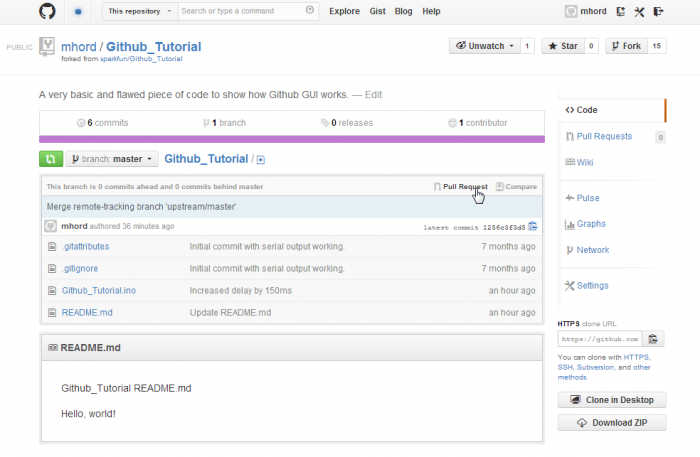Expand the Unwatch dropdown button
This screenshot has width=700, height=457.
(x=485, y=46)
